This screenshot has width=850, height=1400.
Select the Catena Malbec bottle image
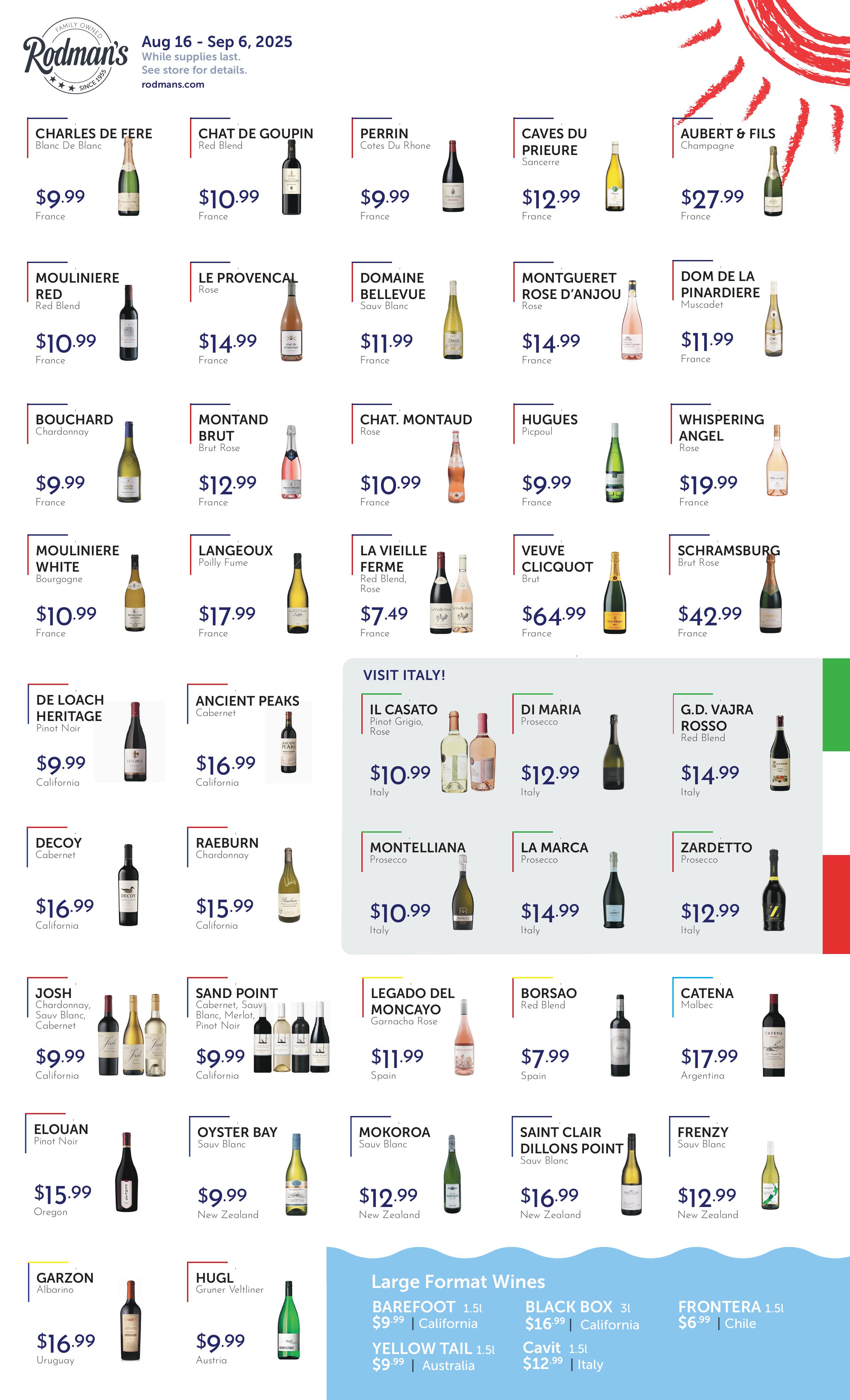click(773, 1035)
